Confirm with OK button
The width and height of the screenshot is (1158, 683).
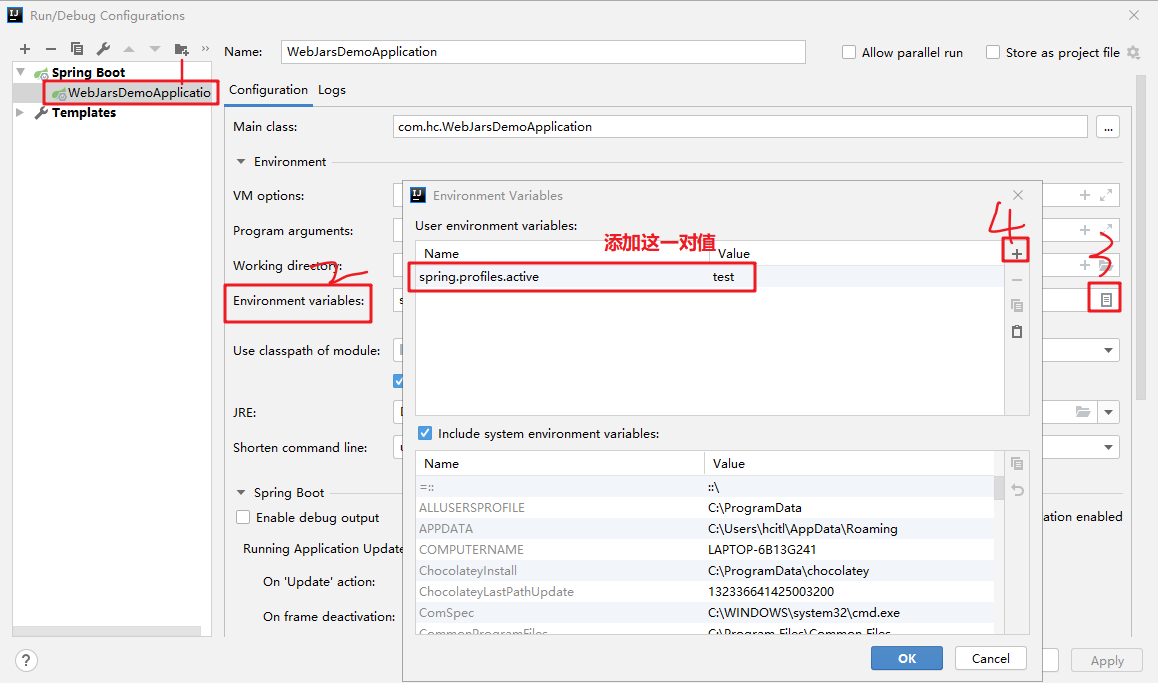tap(906, 659)
